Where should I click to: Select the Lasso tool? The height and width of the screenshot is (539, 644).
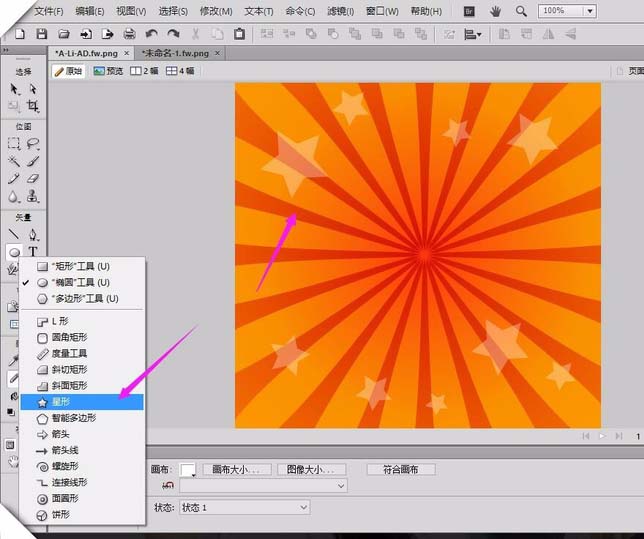pyautogui.click(x=33, y=143)
